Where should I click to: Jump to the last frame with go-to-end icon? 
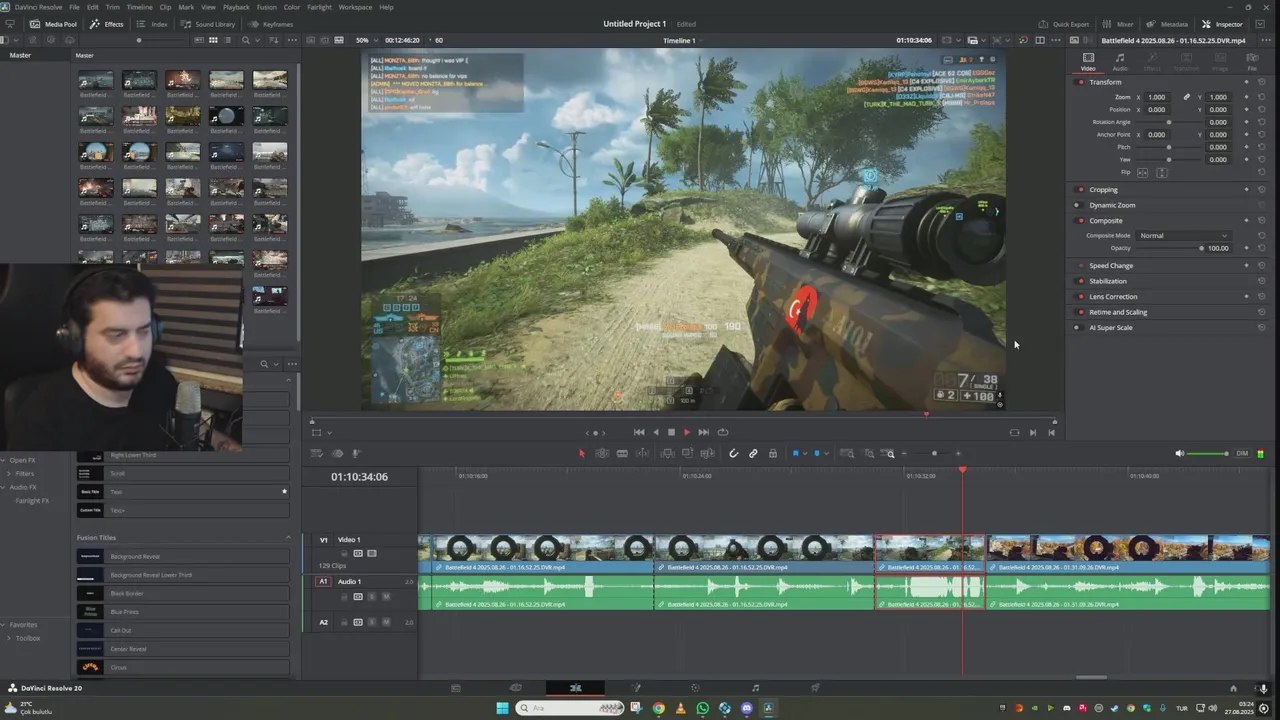[x=704, y=432]
